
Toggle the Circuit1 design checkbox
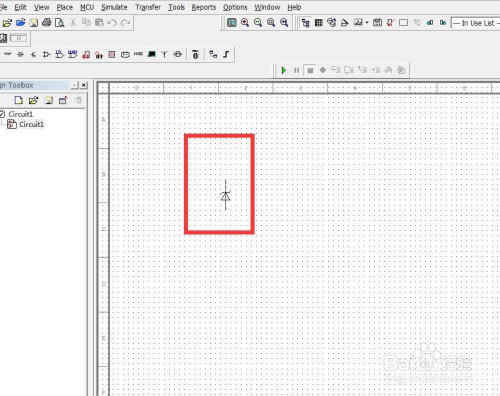click(x=2, y=114)
